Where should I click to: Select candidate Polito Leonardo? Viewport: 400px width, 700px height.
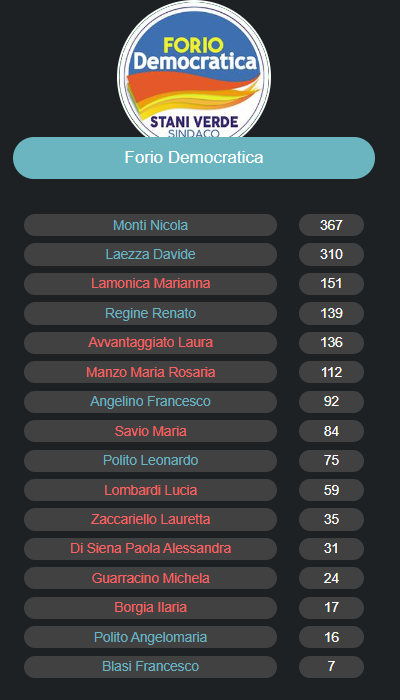point(150,461)
